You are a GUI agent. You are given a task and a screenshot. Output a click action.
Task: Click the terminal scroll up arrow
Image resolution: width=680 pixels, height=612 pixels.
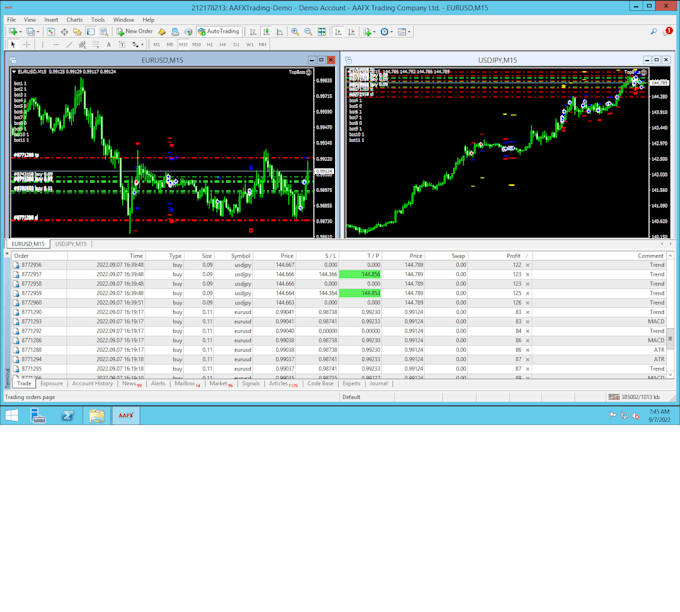click(670, 256)
